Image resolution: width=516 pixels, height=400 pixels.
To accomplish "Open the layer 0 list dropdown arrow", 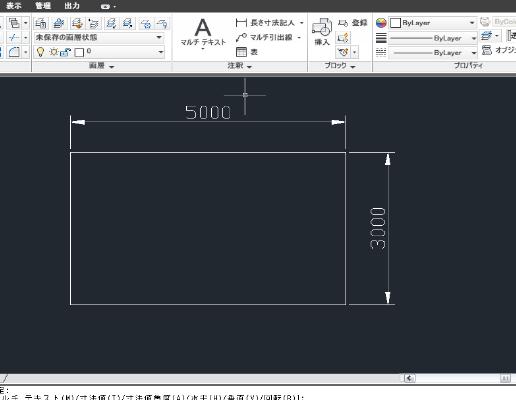I will [x=161, y=52].
